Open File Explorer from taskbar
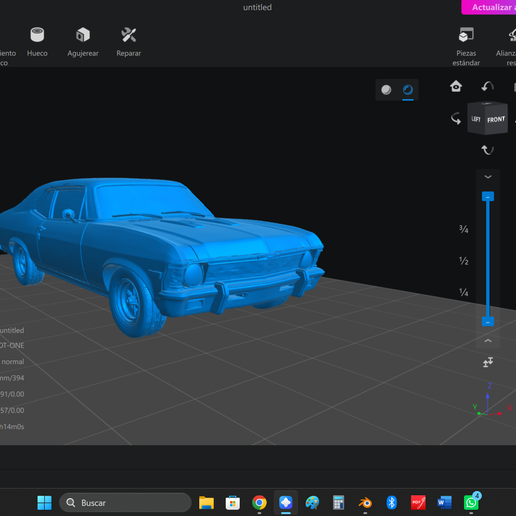This screenshot has width=516, height=516. coord(206,503)
